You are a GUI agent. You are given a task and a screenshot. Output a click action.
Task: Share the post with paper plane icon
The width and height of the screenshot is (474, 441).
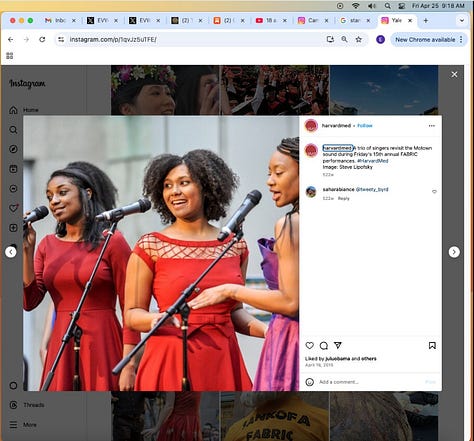(338, 345)
